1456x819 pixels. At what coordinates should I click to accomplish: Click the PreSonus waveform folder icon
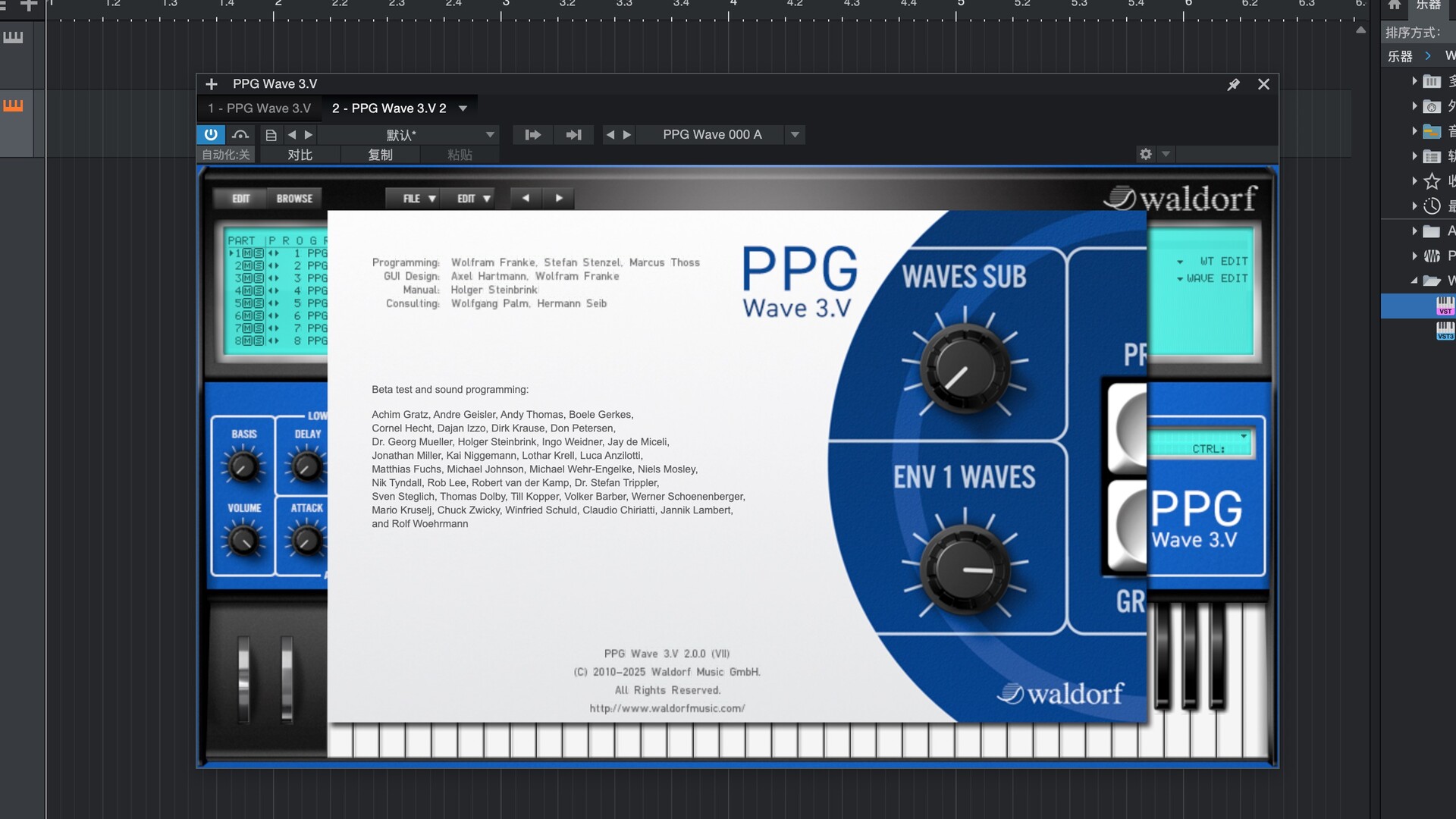1432,256
